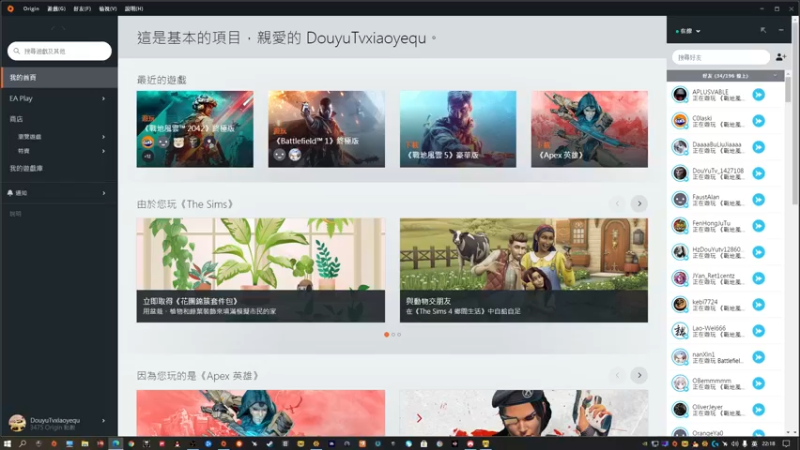Open the 花團錦簇套件包 promotion card
The height and width of the screenshot is (450, 800).
(261, 270)
